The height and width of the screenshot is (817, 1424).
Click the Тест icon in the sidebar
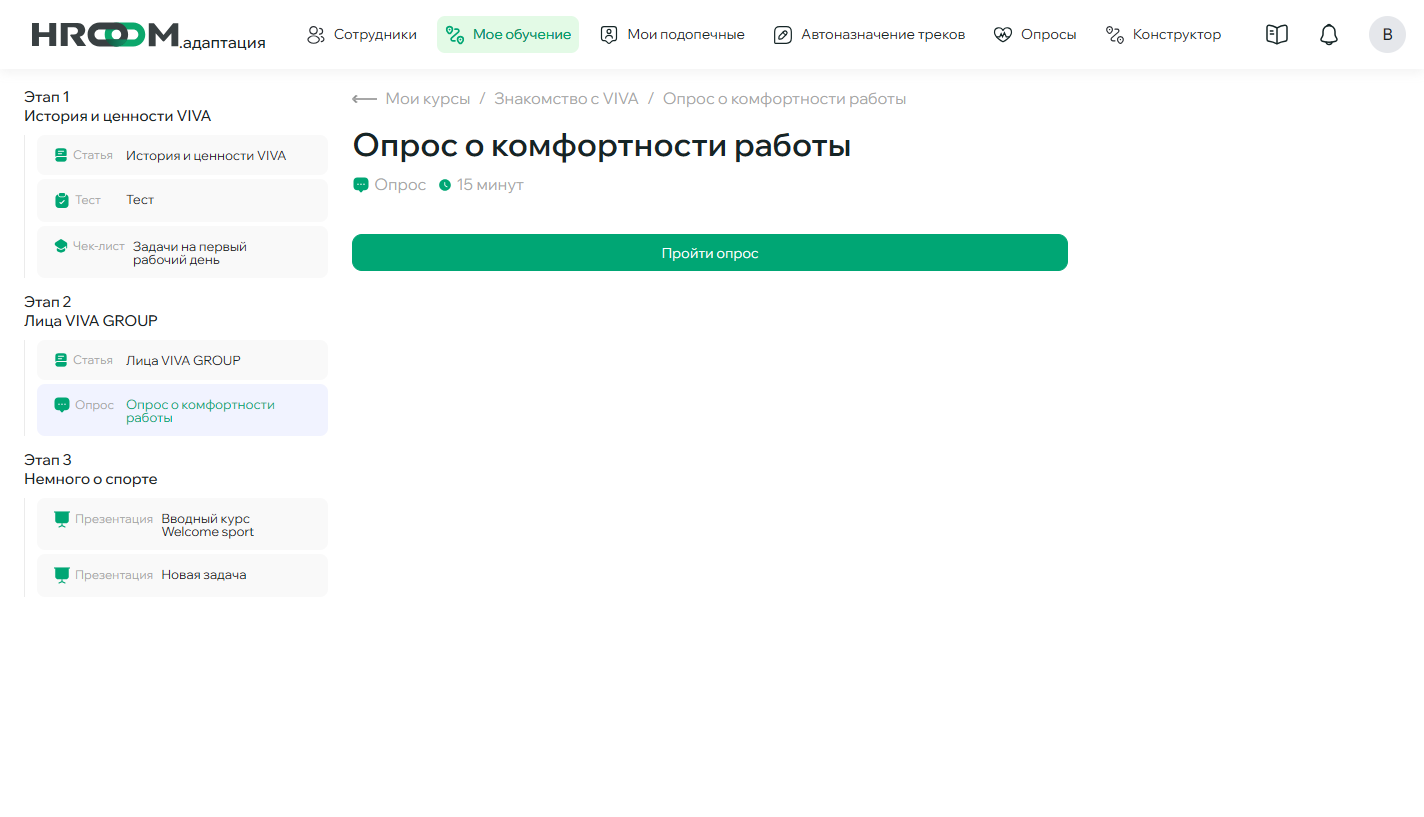[61, 200]
